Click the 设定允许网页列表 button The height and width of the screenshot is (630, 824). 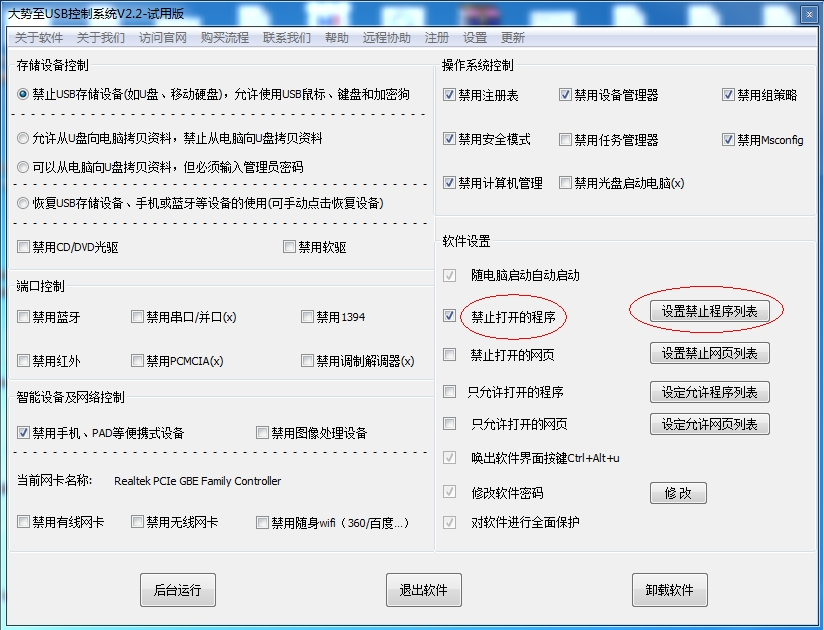(709, 424)
